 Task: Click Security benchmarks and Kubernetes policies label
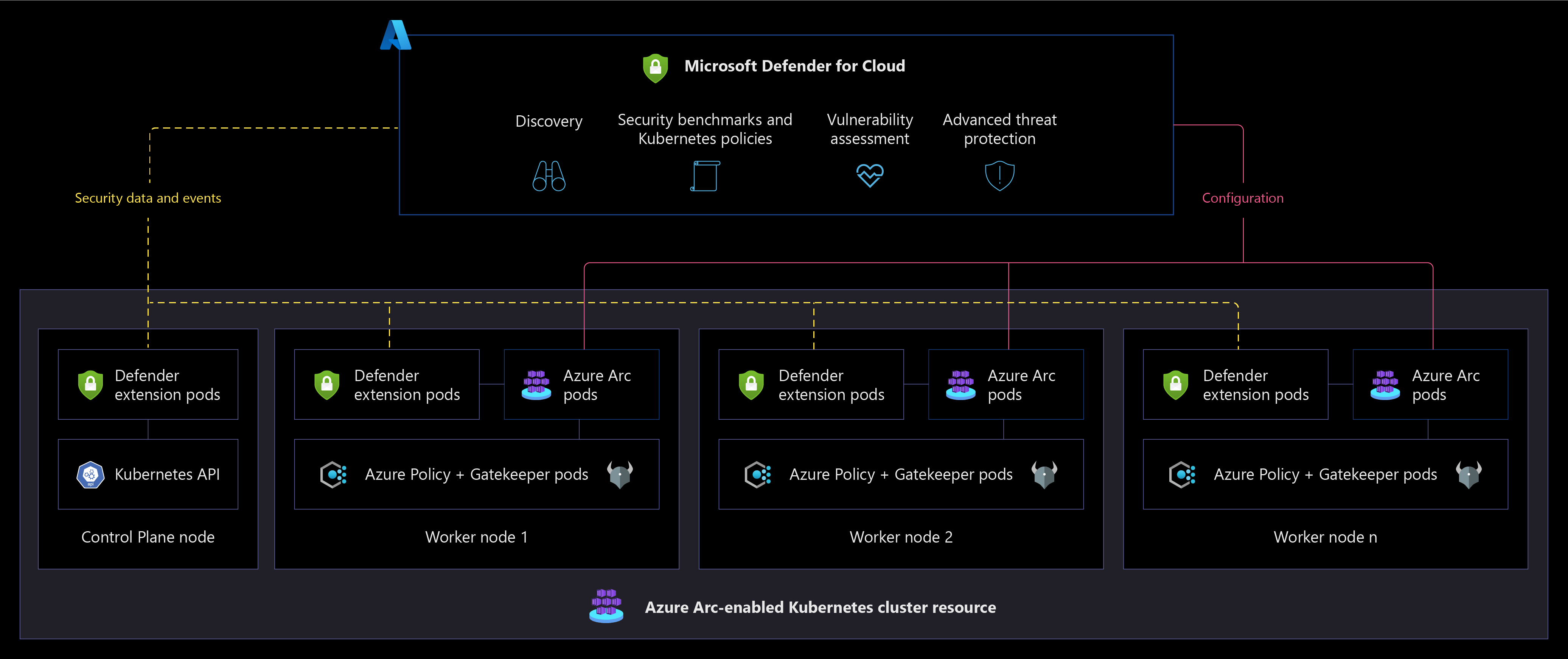click(705, 129)
